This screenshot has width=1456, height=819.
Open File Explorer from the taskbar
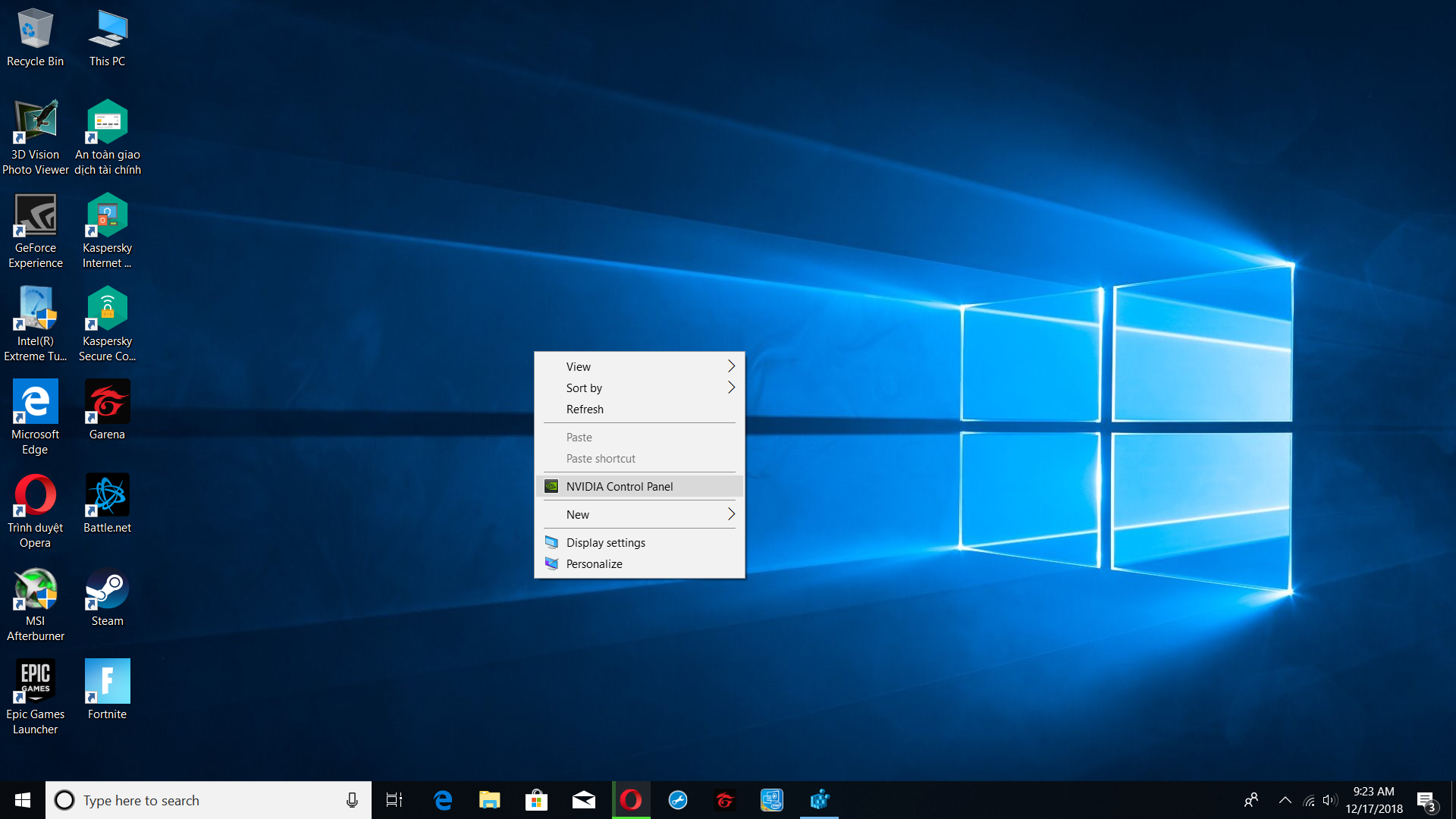pos(490,800)
